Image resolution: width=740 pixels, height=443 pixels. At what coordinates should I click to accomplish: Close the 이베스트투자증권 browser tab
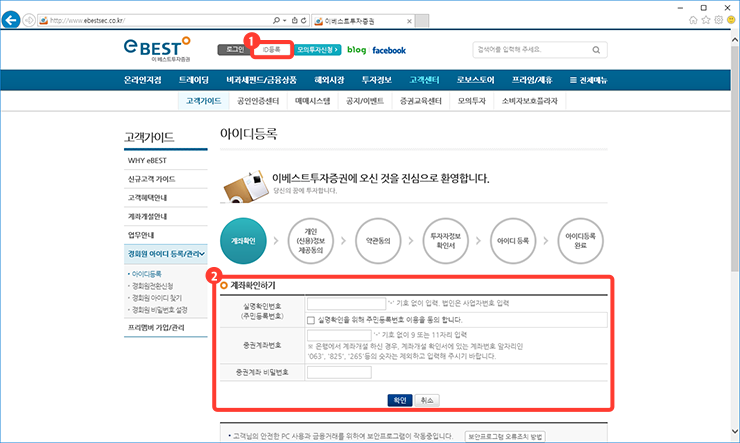click(409, 21)
